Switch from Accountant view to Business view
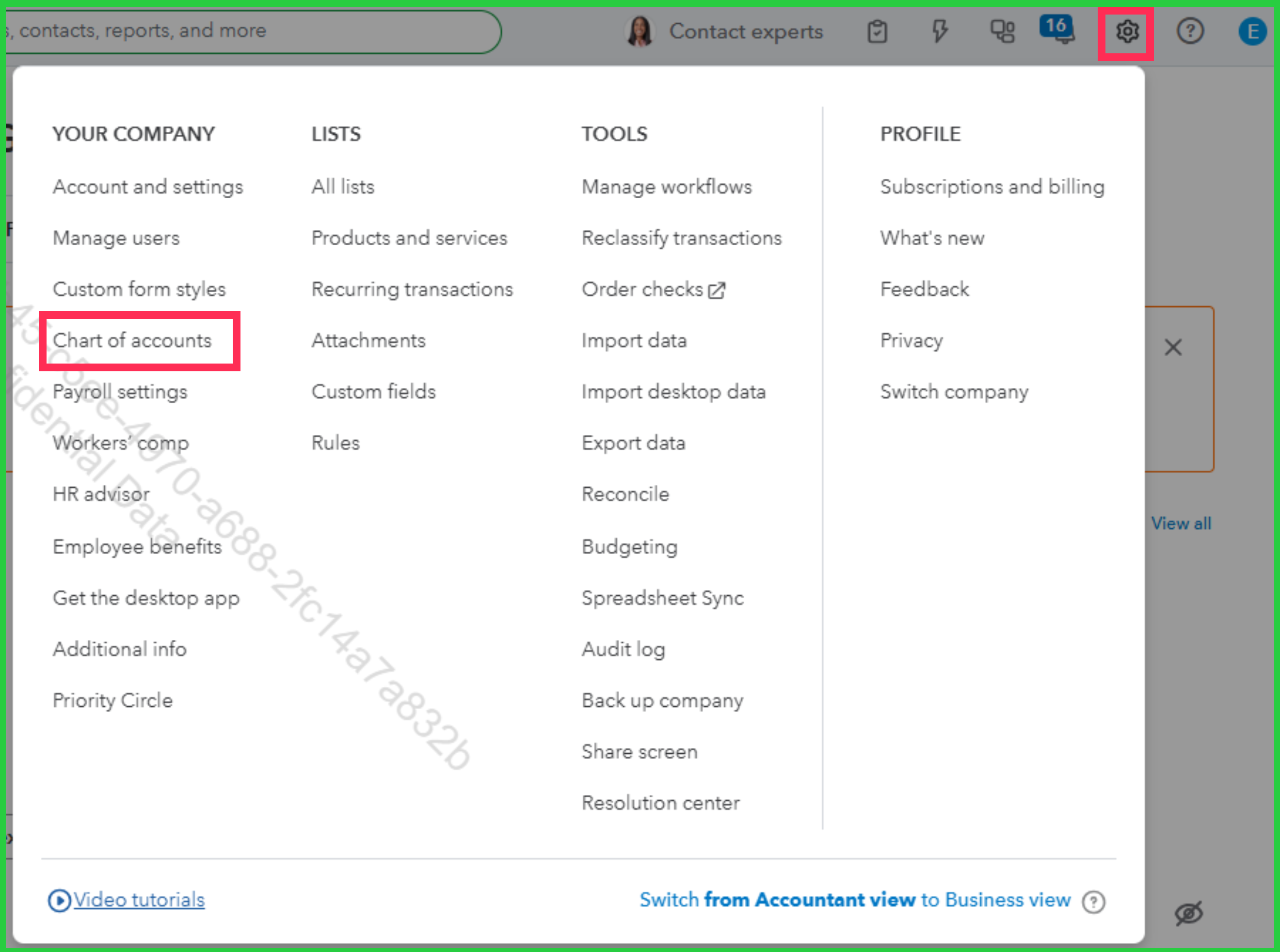Viewport: 1280px width, 952px height. 855,900
